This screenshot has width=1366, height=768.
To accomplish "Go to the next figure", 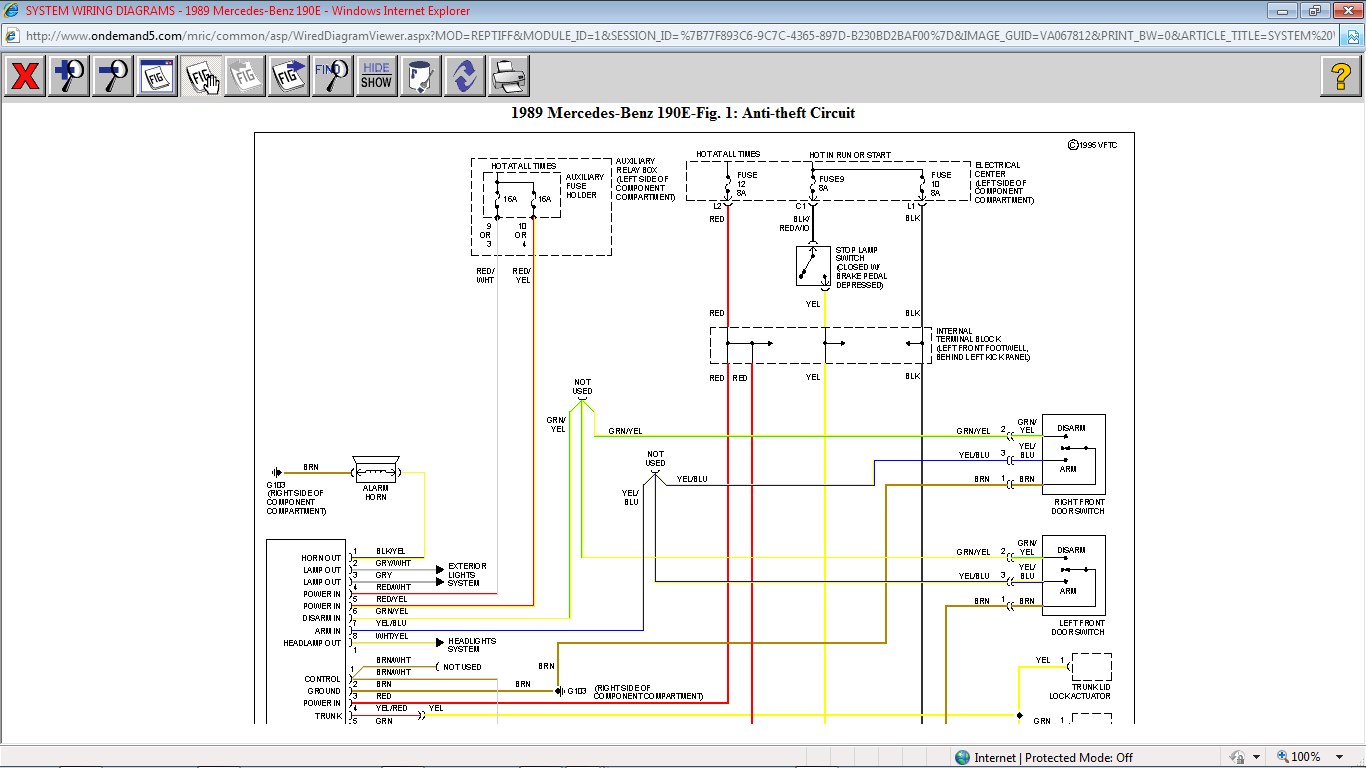I will [289, 76].
